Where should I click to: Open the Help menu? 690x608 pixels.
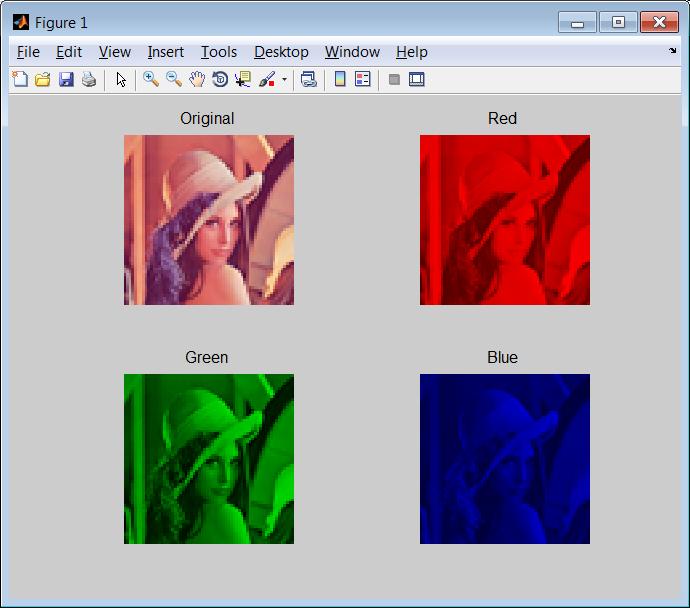click(411, 52)
